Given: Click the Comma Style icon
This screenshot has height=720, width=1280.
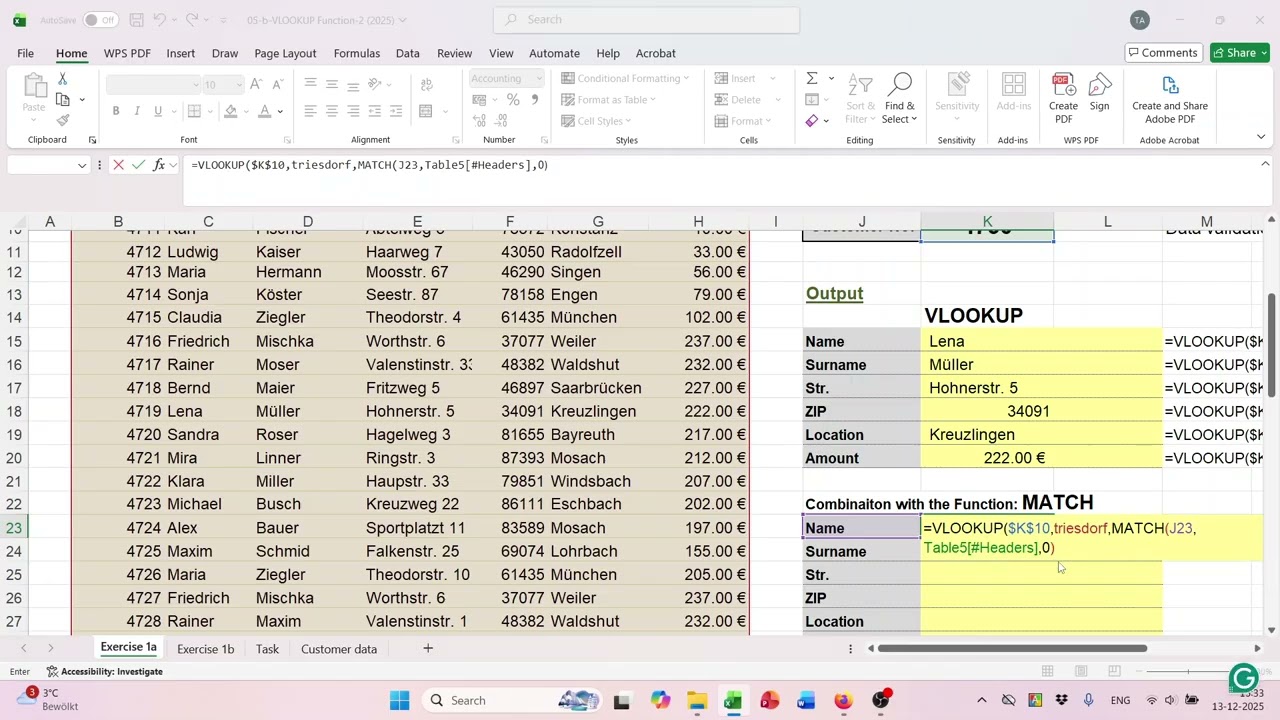Looking at the screenshot, I should 535,100.
